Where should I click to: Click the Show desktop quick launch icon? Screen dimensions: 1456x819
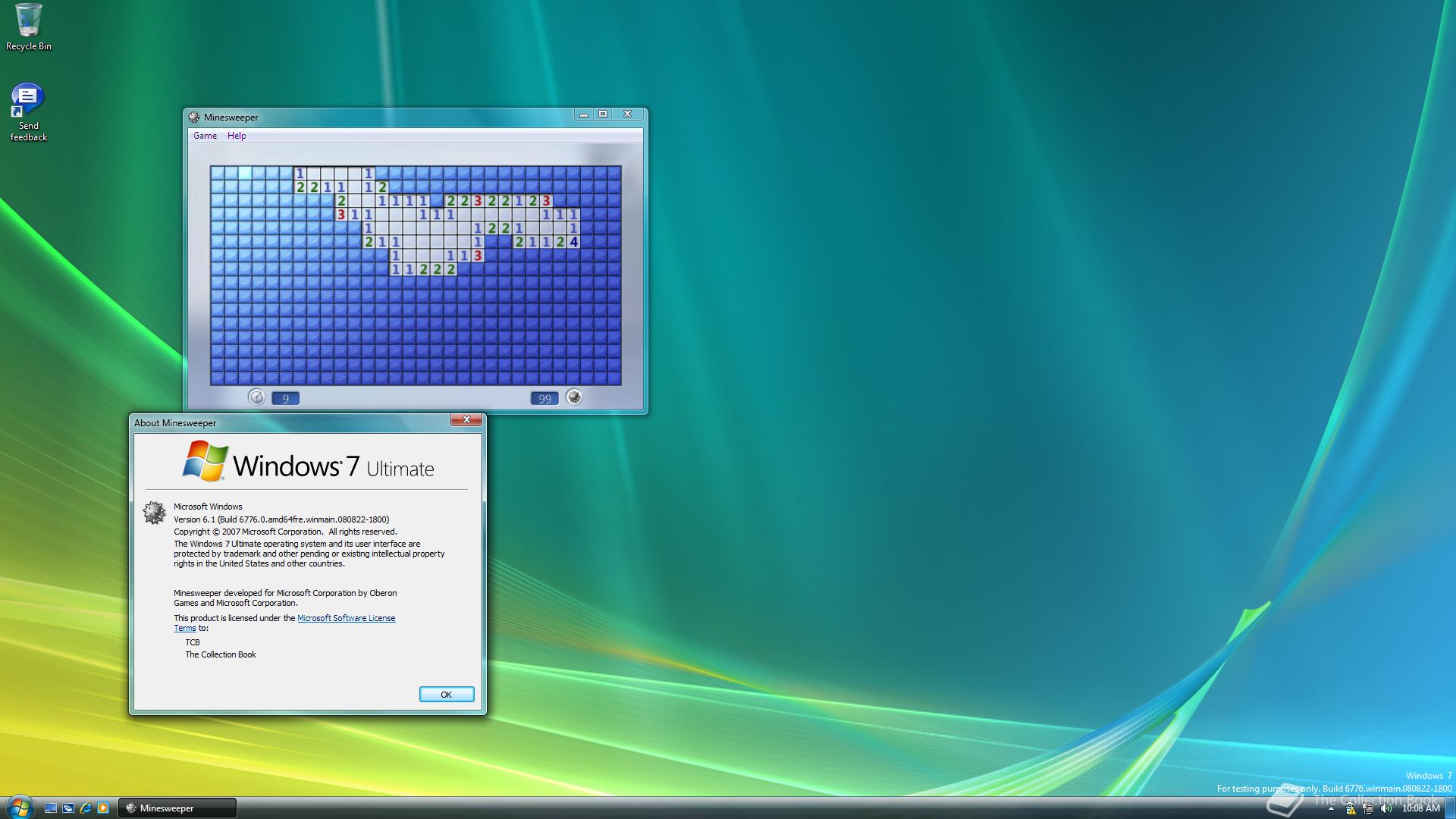coord(51,808)
